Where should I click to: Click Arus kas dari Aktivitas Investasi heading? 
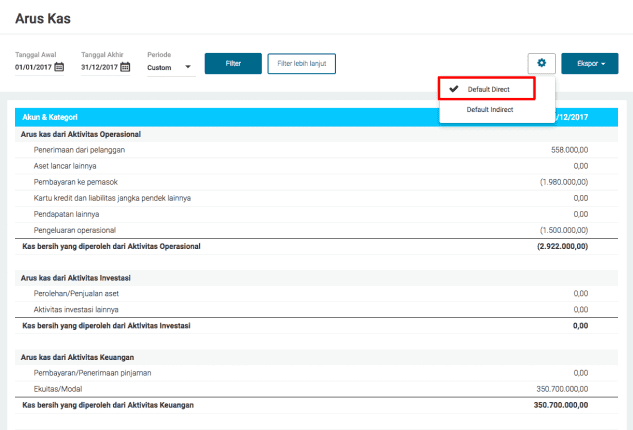click(x=75, y=278)
